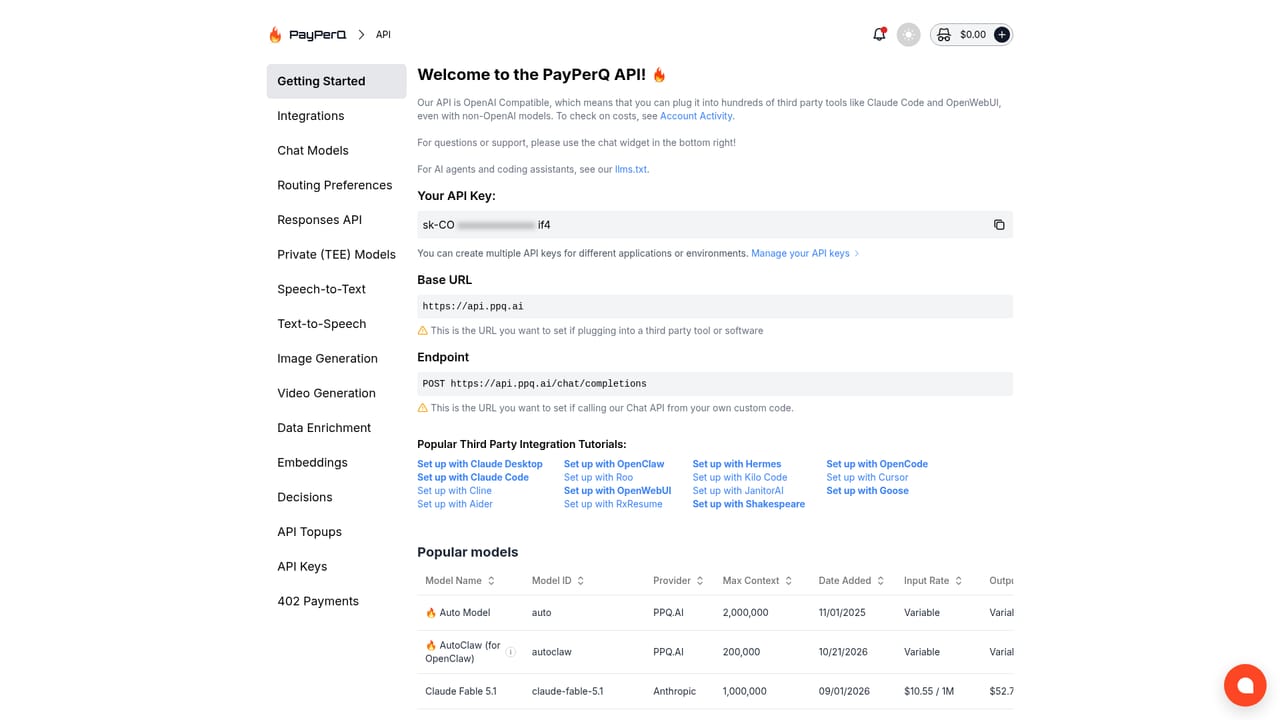Viewport: 1280px width, 720px height.
Task: Sort table by Model Name column
Action: 460,581
